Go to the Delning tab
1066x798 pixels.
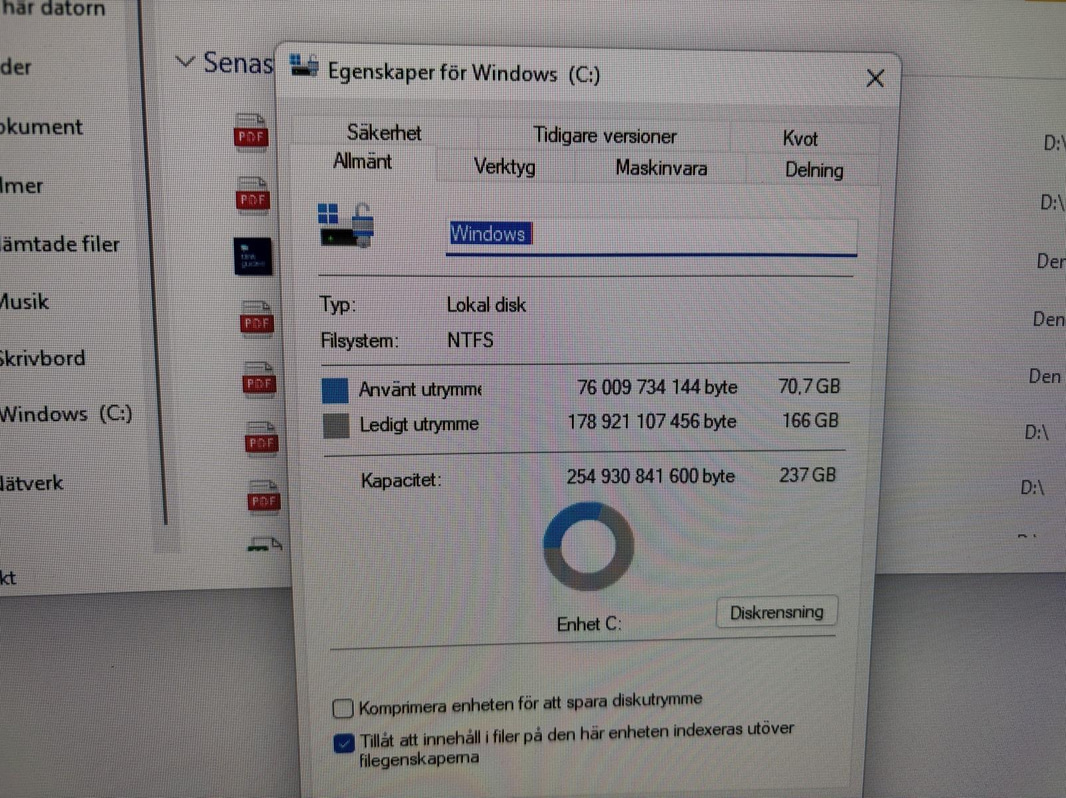tap(814, 170)
